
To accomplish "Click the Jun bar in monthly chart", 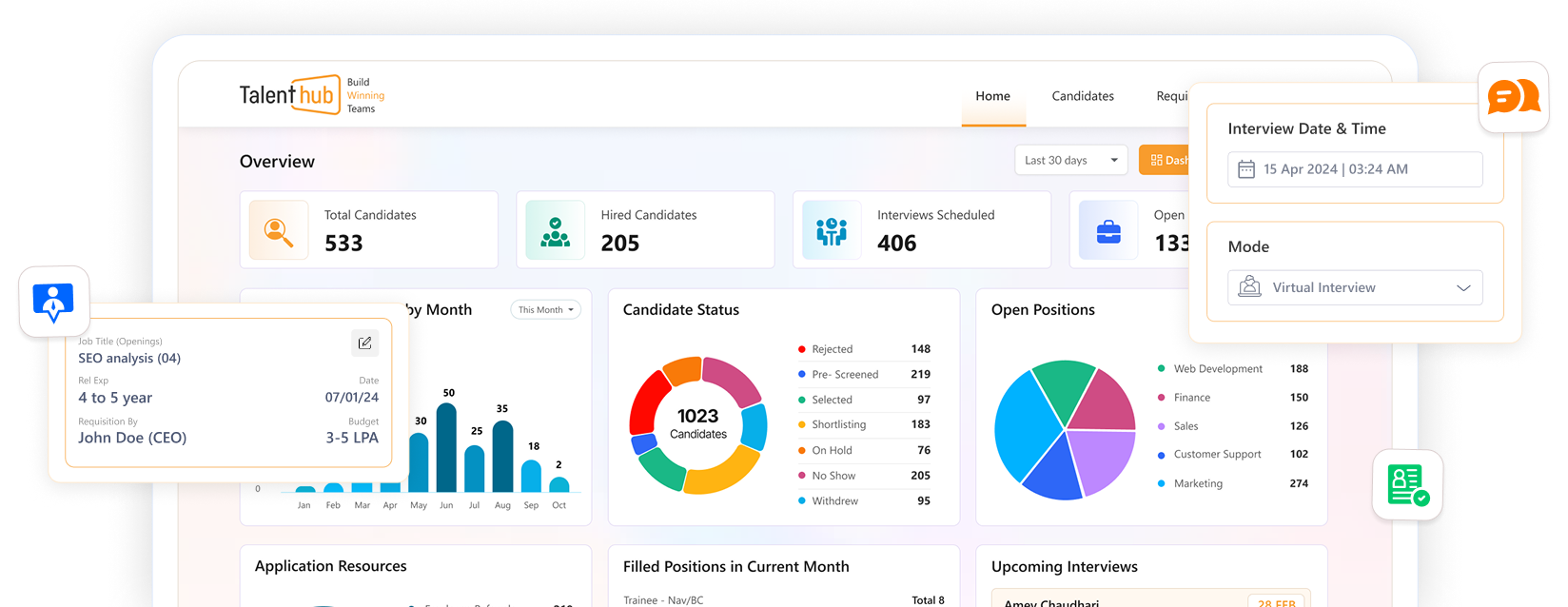I will click(446, 447).
